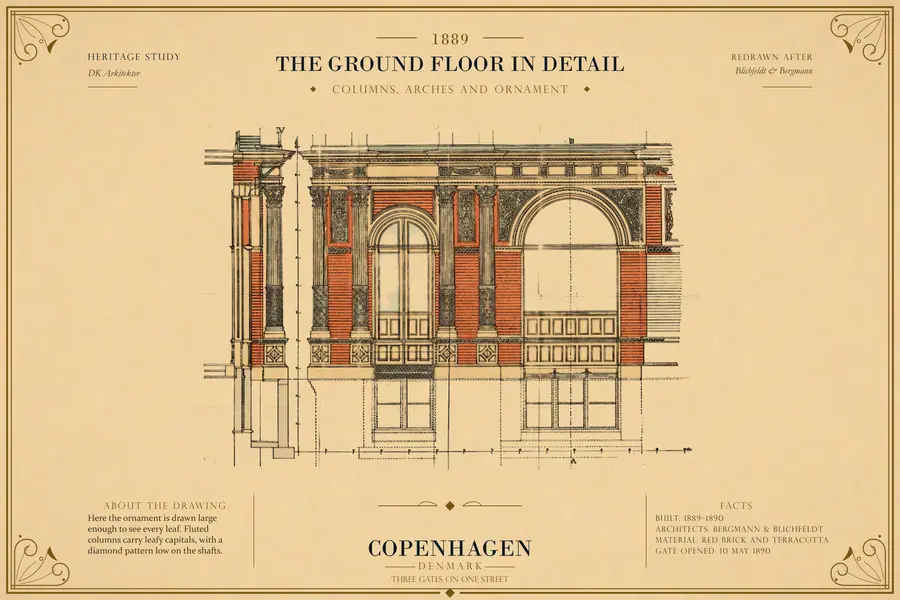This screenshot has width=900, height=600.
Task: Click the "DENMARK" caption under Copenhagen
Action: point(450,567)
